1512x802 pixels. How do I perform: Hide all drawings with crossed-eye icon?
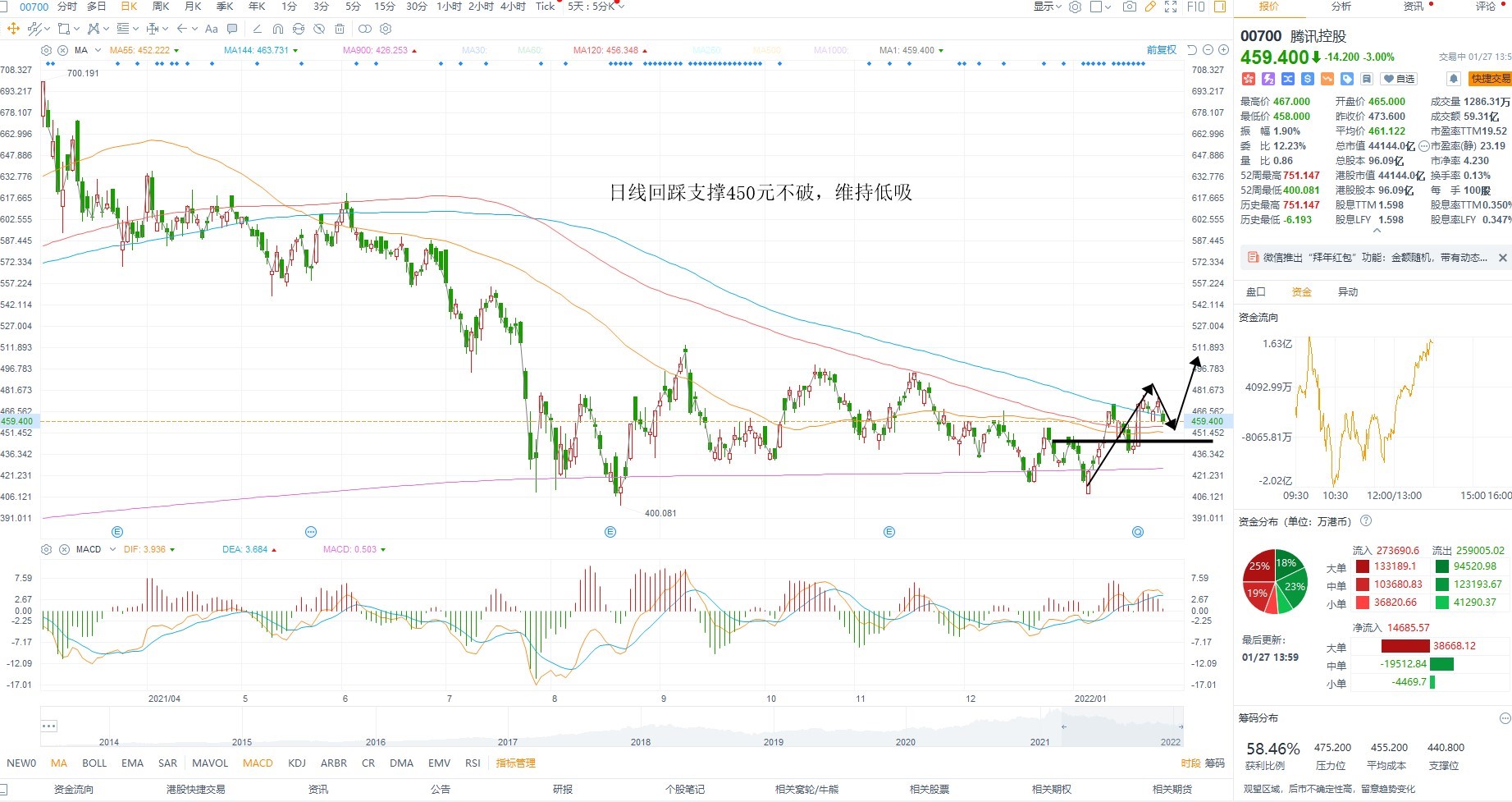pyautogui.click(x=318, y=29)
